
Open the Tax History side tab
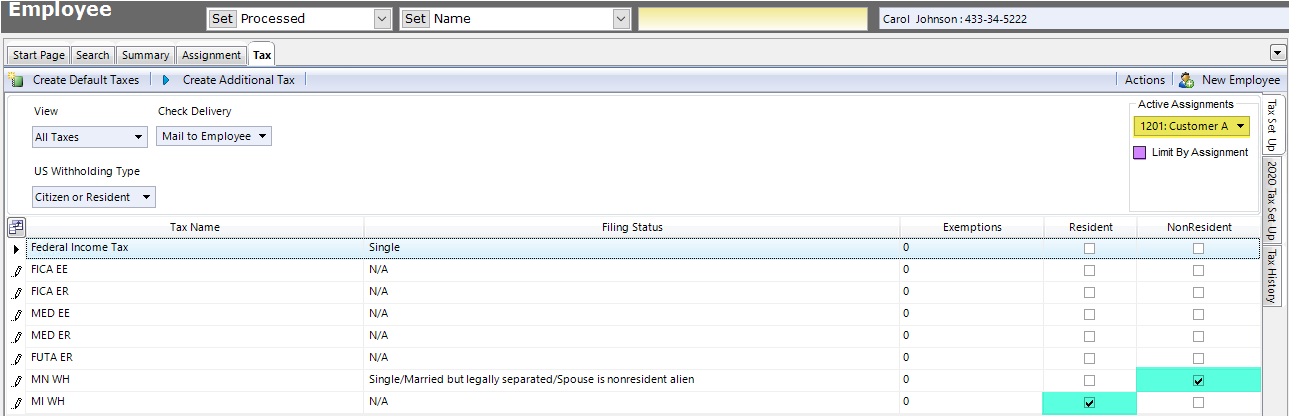(x=1271, y=276)
